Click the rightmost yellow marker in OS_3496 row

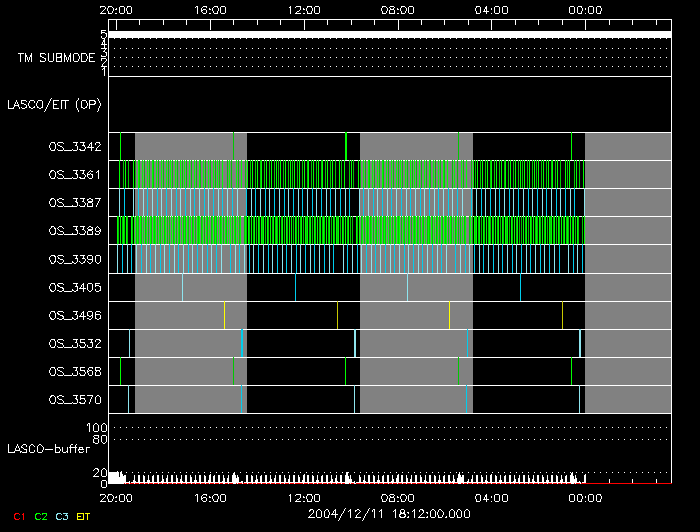click(562, 315)
